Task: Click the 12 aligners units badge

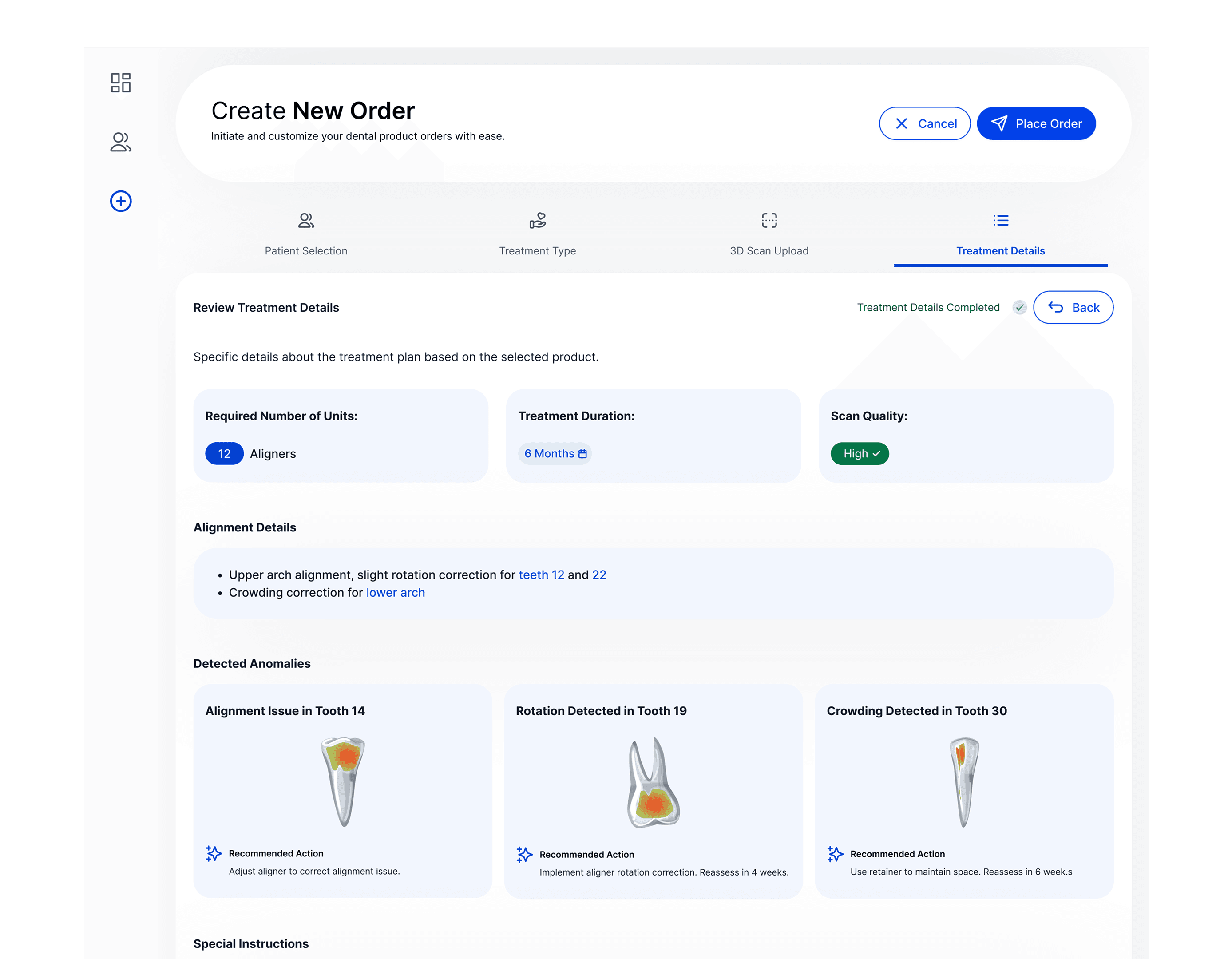Action: pos(224,454)
